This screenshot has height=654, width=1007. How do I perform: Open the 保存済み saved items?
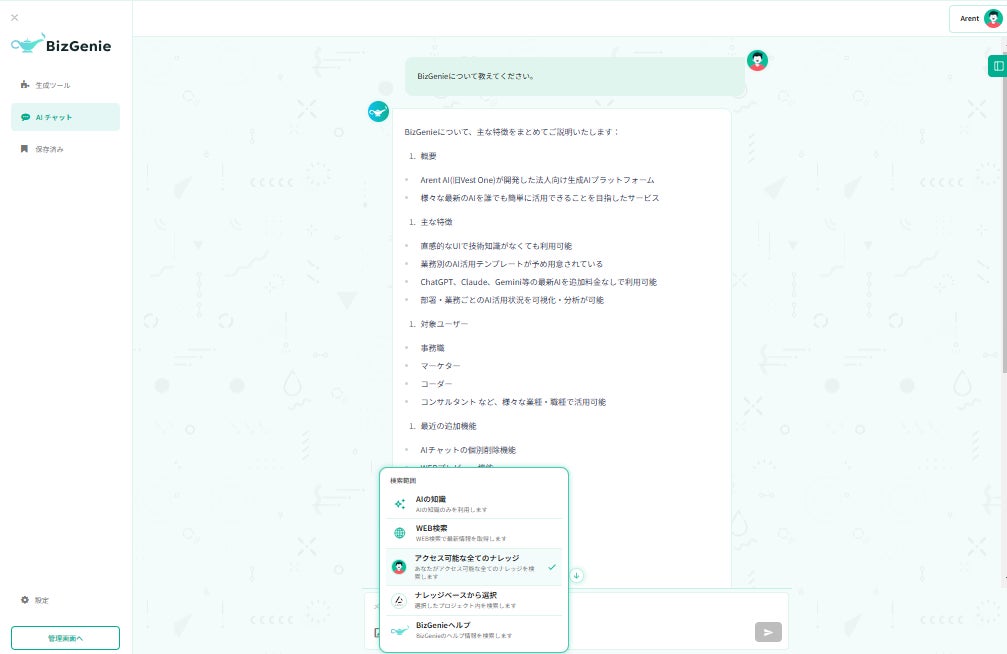pos(66,149)
